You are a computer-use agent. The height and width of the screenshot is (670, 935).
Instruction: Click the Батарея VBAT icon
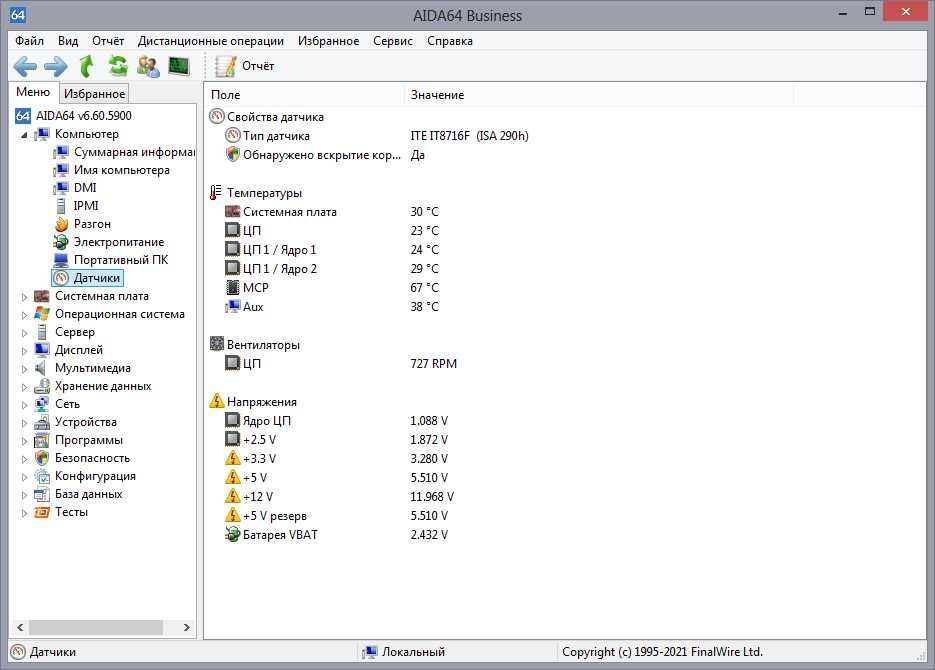click(x=233, y=534)
